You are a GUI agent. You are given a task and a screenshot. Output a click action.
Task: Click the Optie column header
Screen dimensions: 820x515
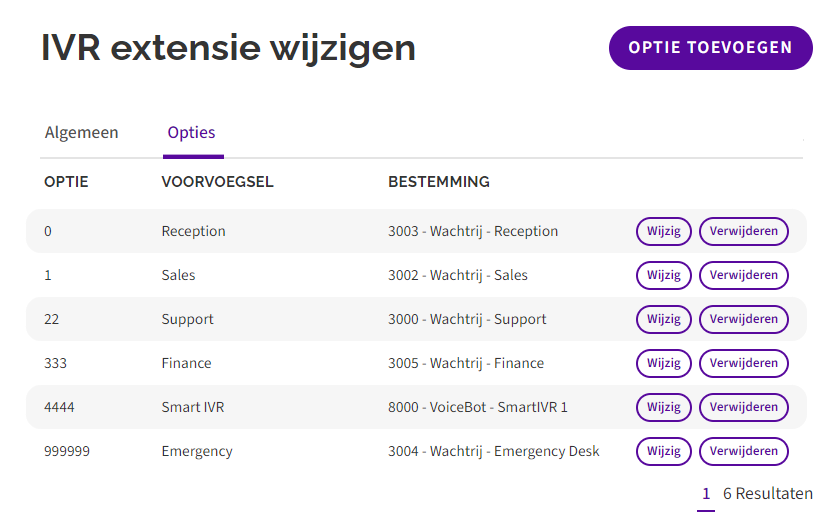(66, 182)
